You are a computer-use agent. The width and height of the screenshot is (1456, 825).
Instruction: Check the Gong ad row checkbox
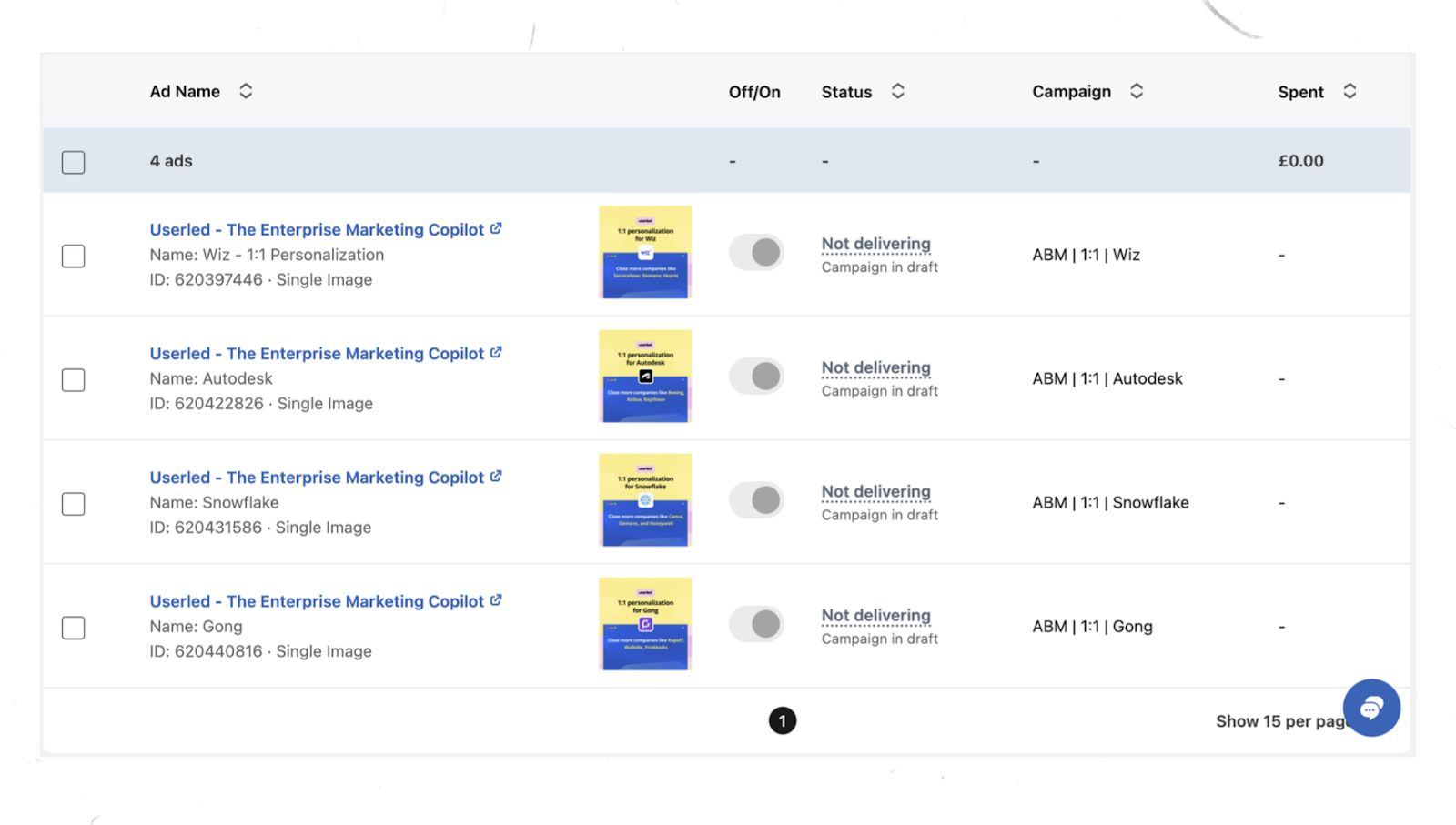(x=74, y=628)
